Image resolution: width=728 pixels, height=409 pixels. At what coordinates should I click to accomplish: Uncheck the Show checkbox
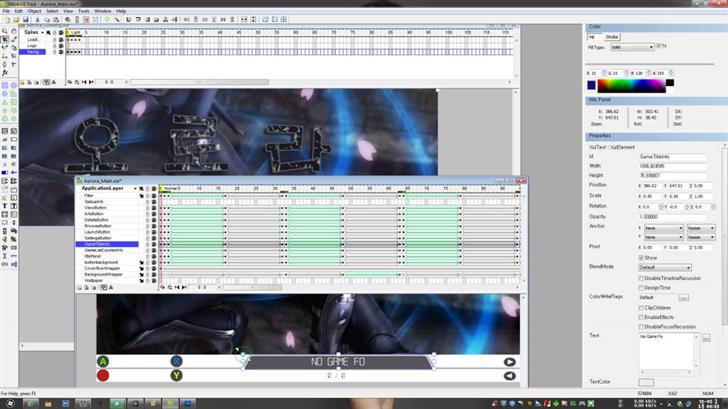(x=641, y=258)
